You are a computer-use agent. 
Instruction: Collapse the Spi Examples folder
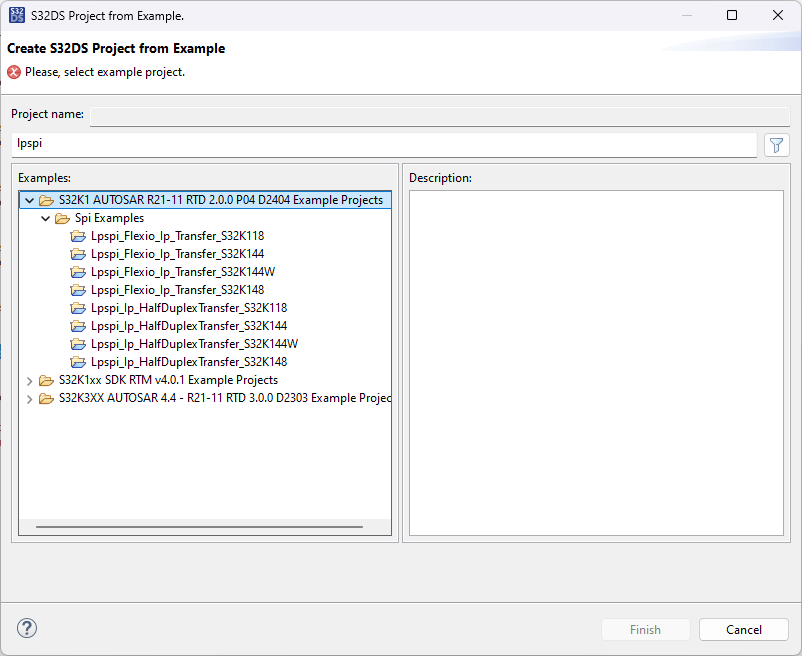46,218
